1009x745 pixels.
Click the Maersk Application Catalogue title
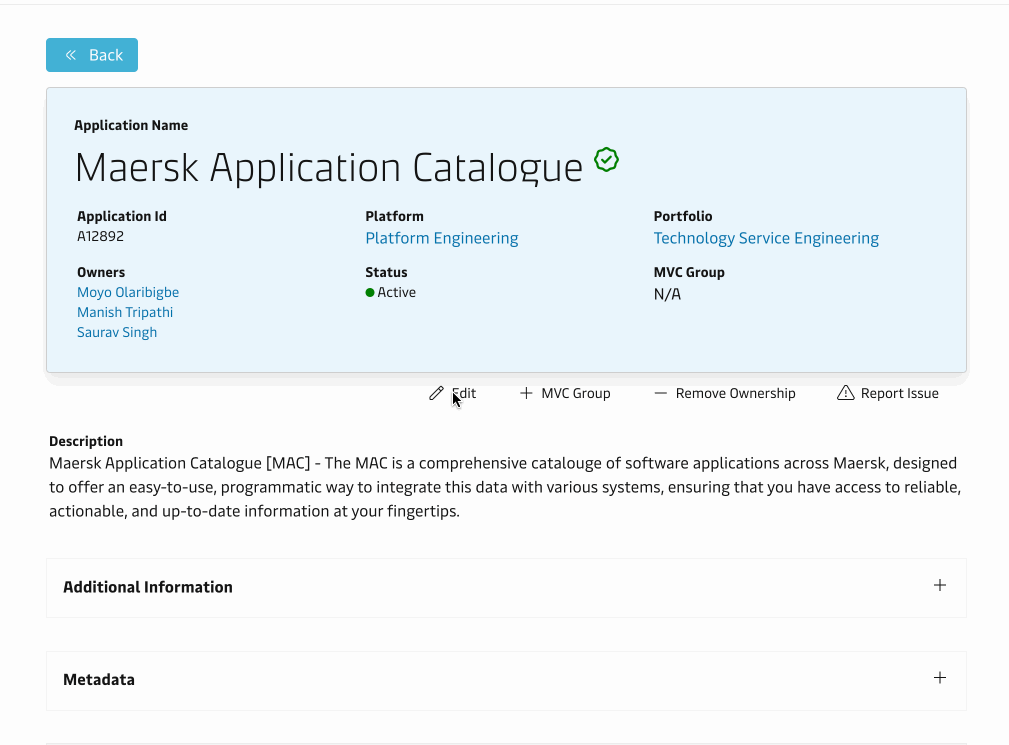pos(329,168)
